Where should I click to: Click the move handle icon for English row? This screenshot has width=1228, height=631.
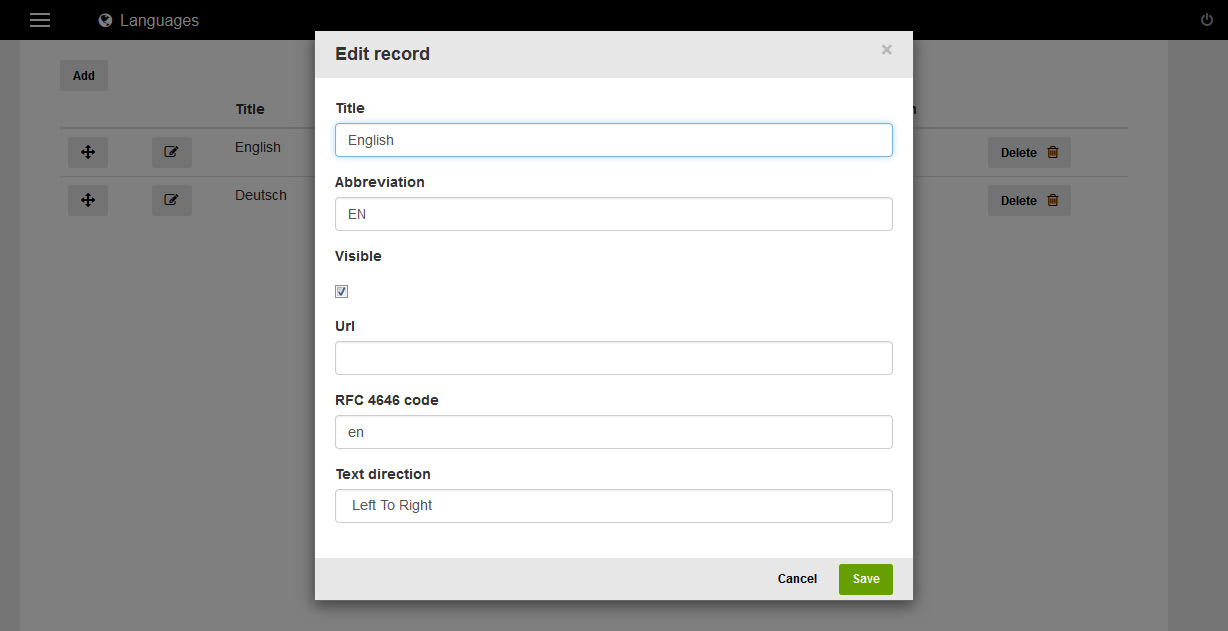(x=88, y=152)
